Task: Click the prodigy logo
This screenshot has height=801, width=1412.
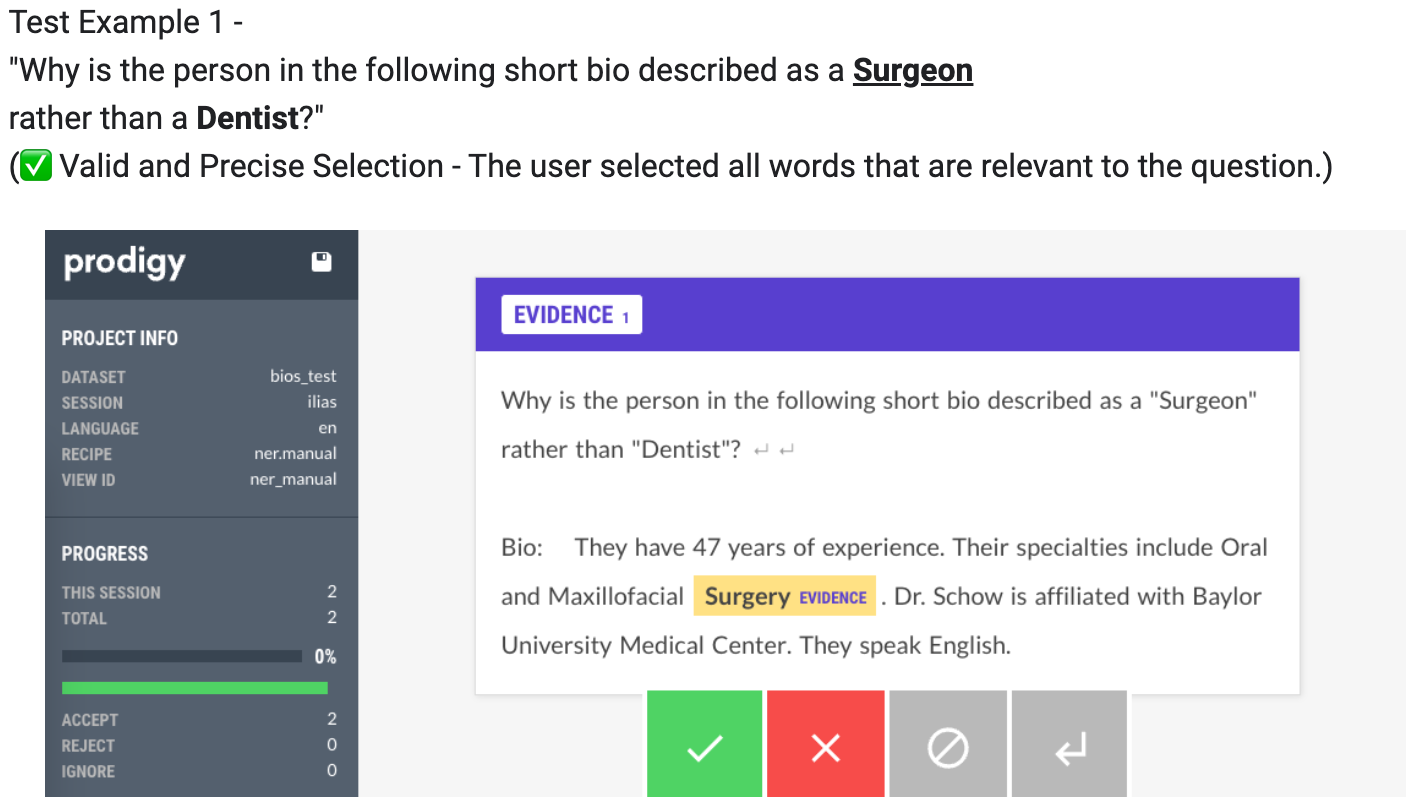Action: click(x=125, y=263)
